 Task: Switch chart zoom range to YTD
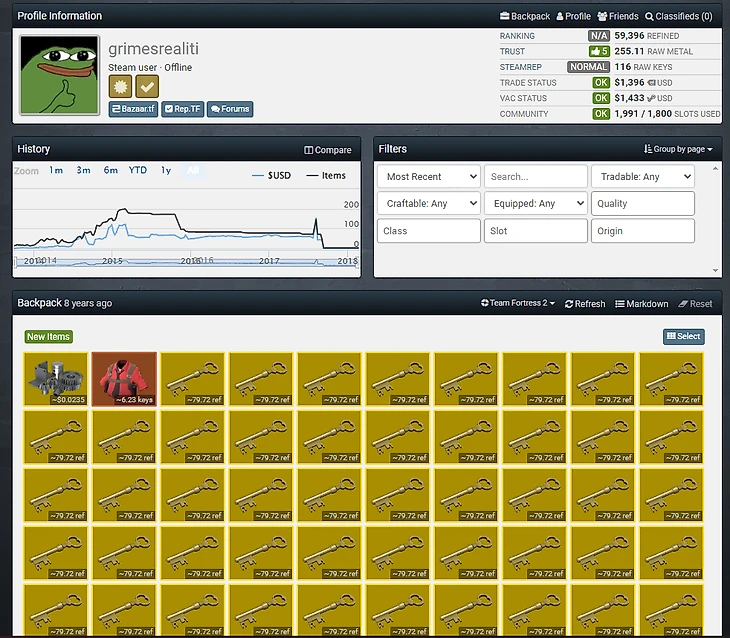coord(138,171)
